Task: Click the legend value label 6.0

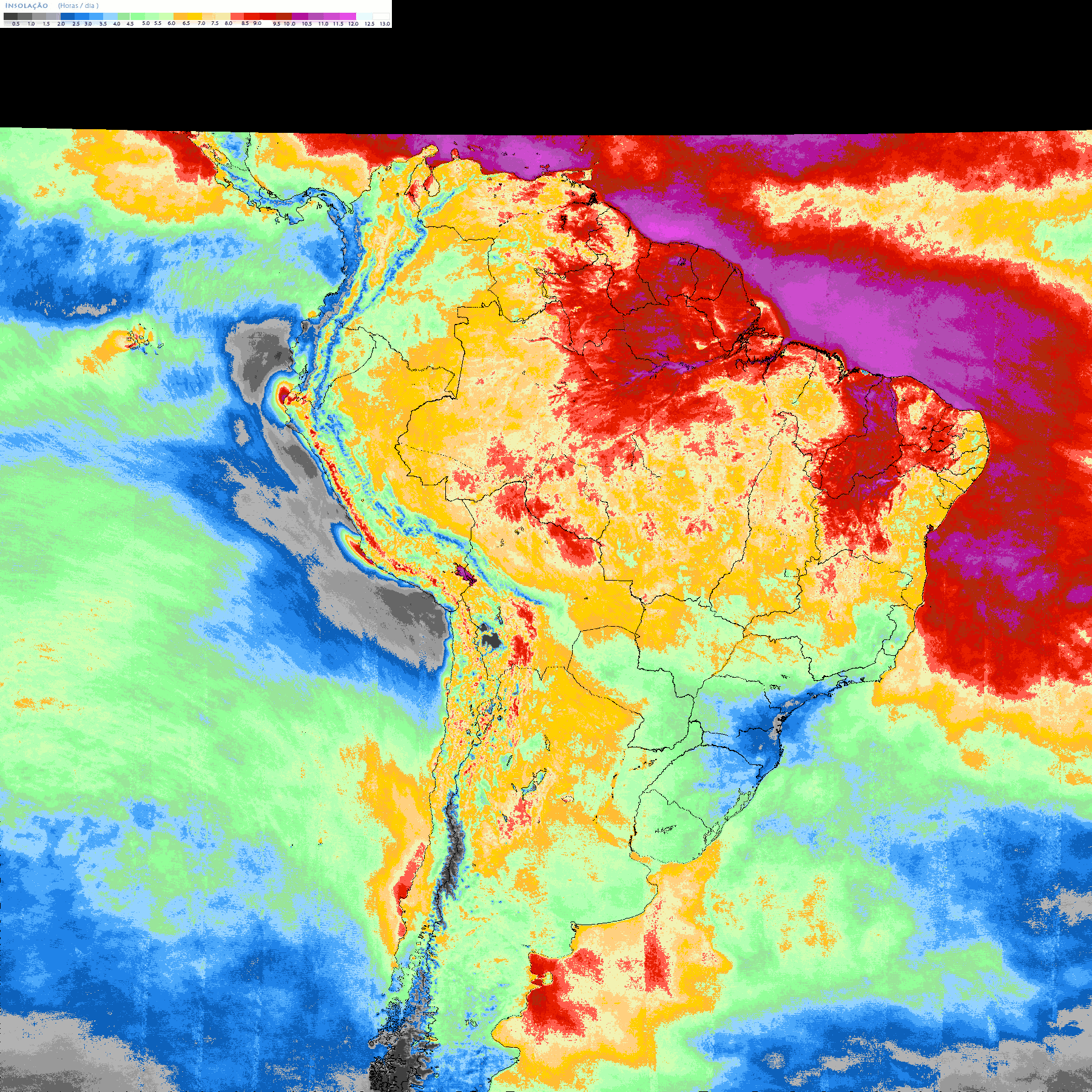Action: 171,23
